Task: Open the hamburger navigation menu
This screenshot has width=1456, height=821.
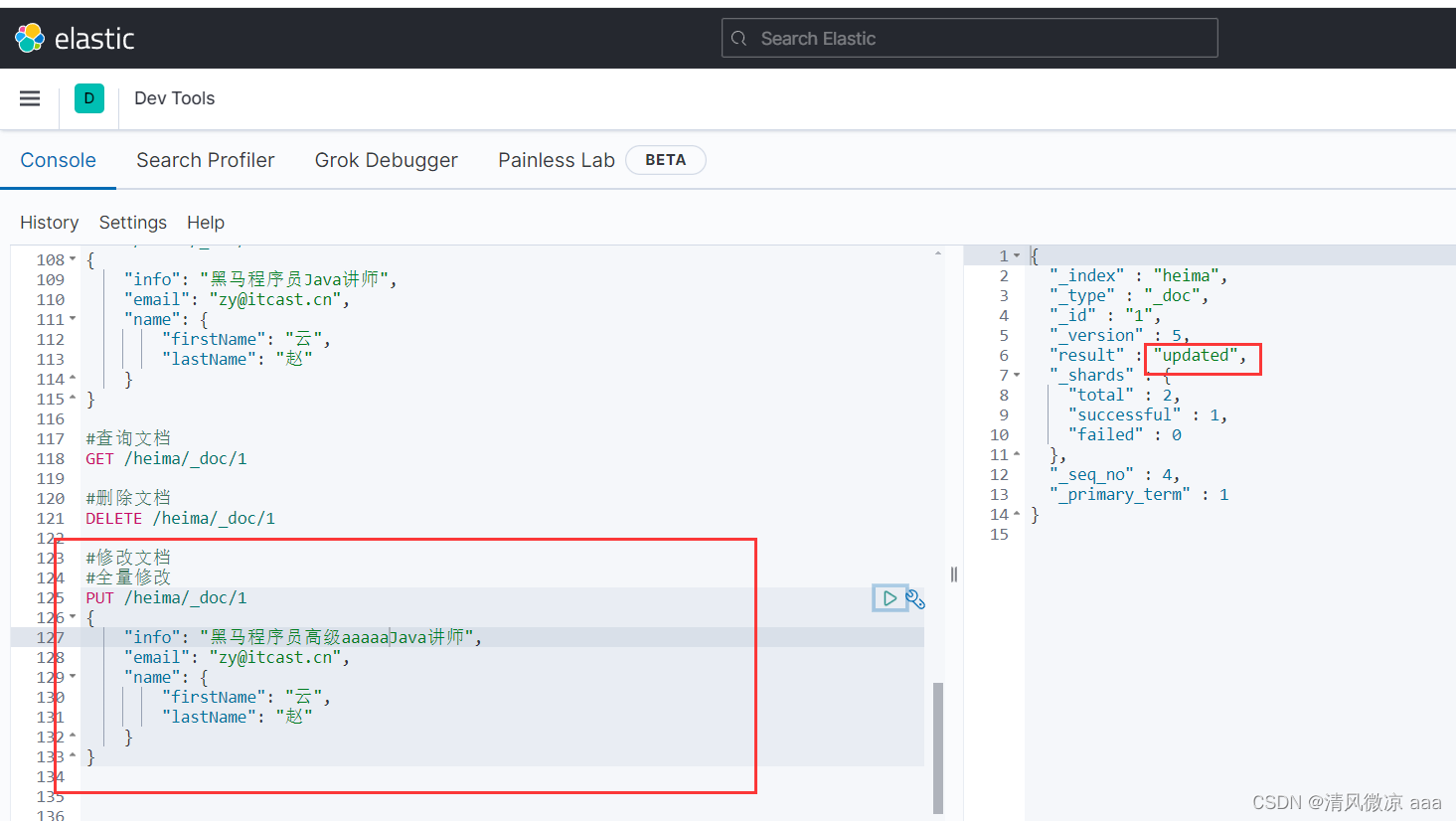Action: (x=30, y=98)
